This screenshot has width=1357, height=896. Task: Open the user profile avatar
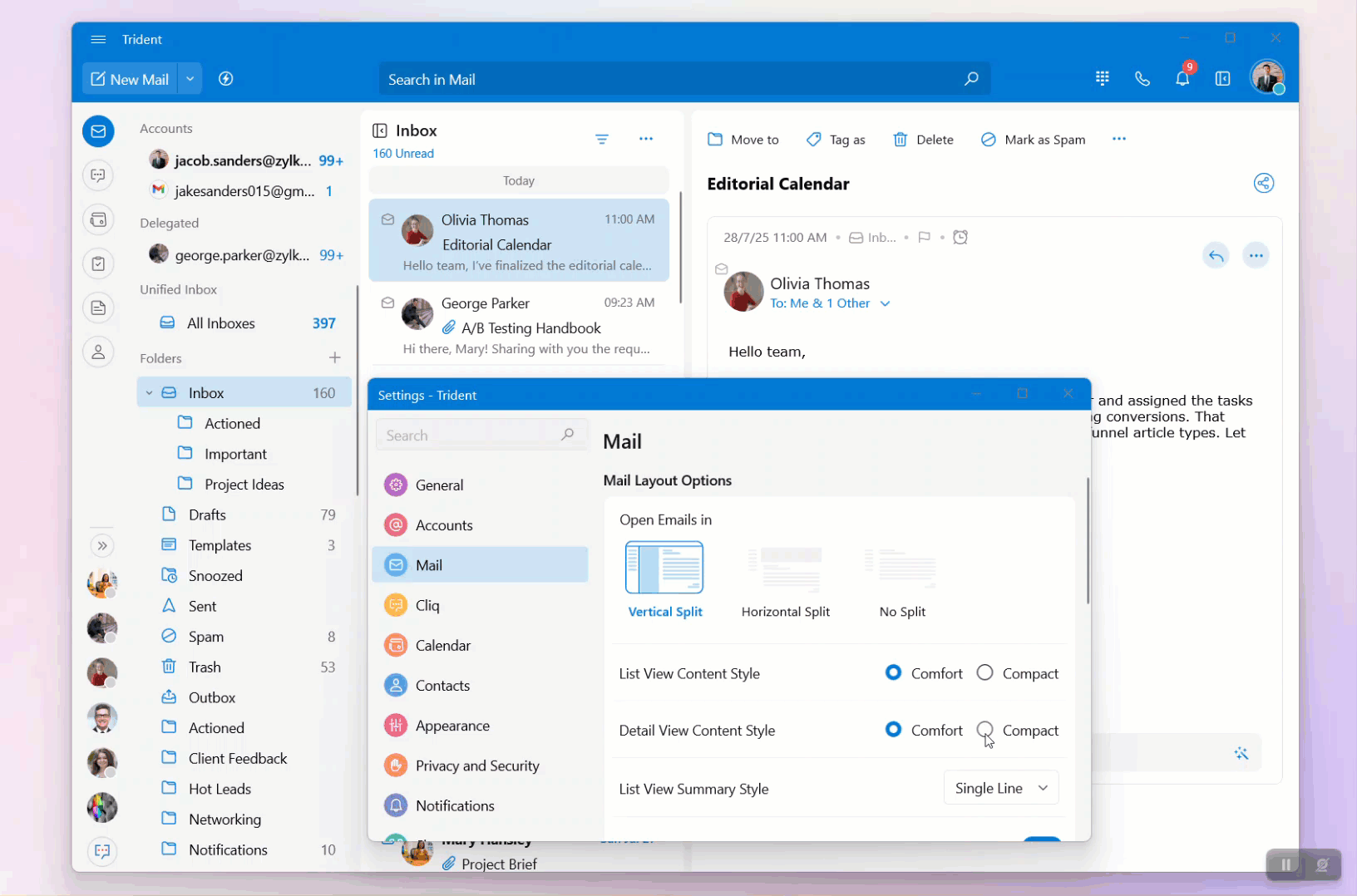(1267, 77)
